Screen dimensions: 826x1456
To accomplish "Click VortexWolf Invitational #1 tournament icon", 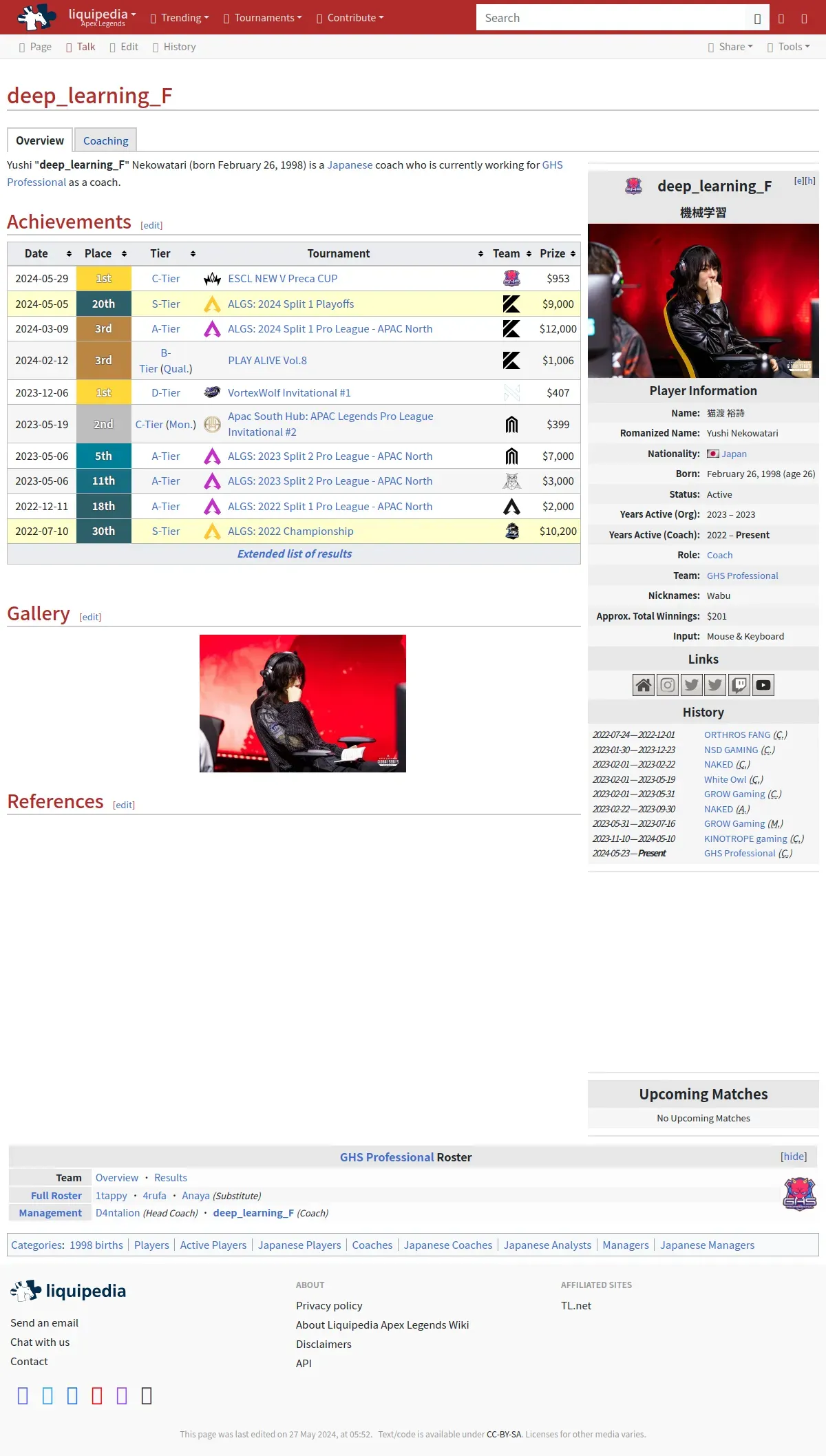I will point(213,392).
